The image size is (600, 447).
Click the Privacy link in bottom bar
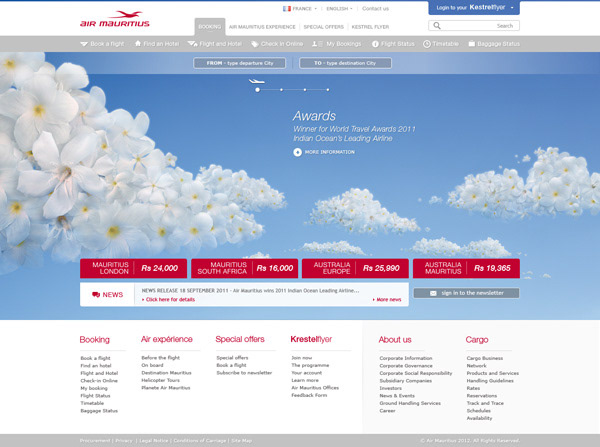pos(124,441)
